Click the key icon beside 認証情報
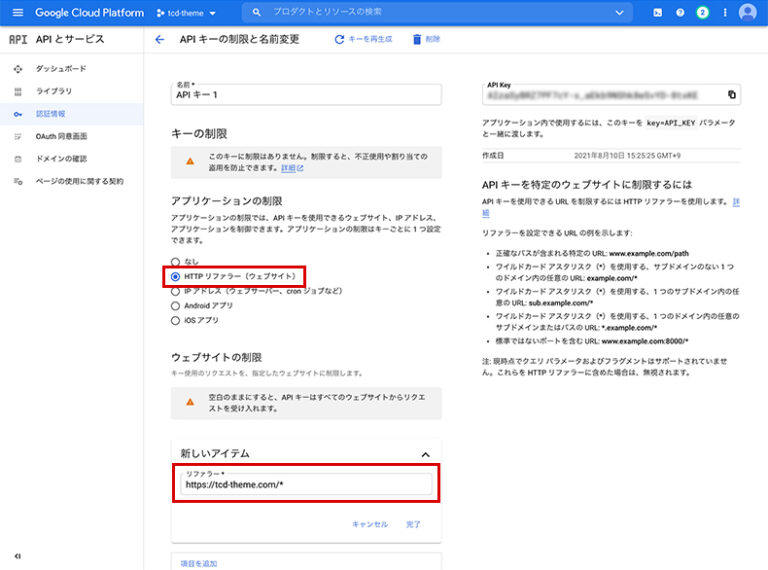 tap(18, 114)
